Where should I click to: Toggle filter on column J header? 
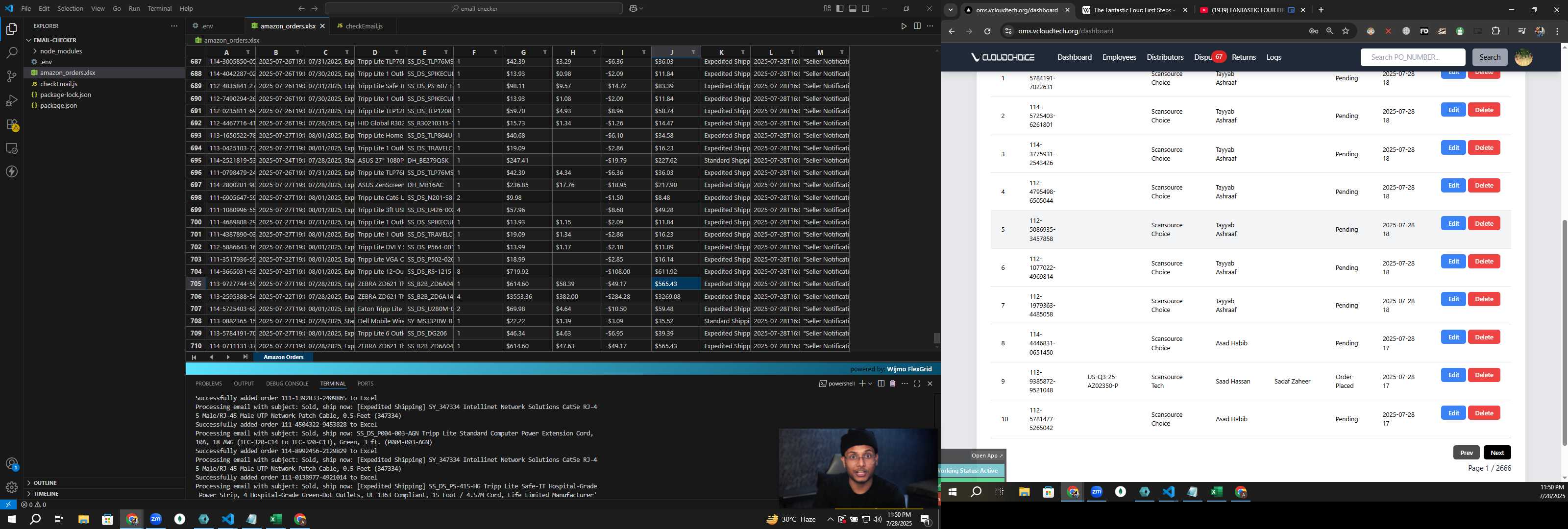[x=693, y=52]
